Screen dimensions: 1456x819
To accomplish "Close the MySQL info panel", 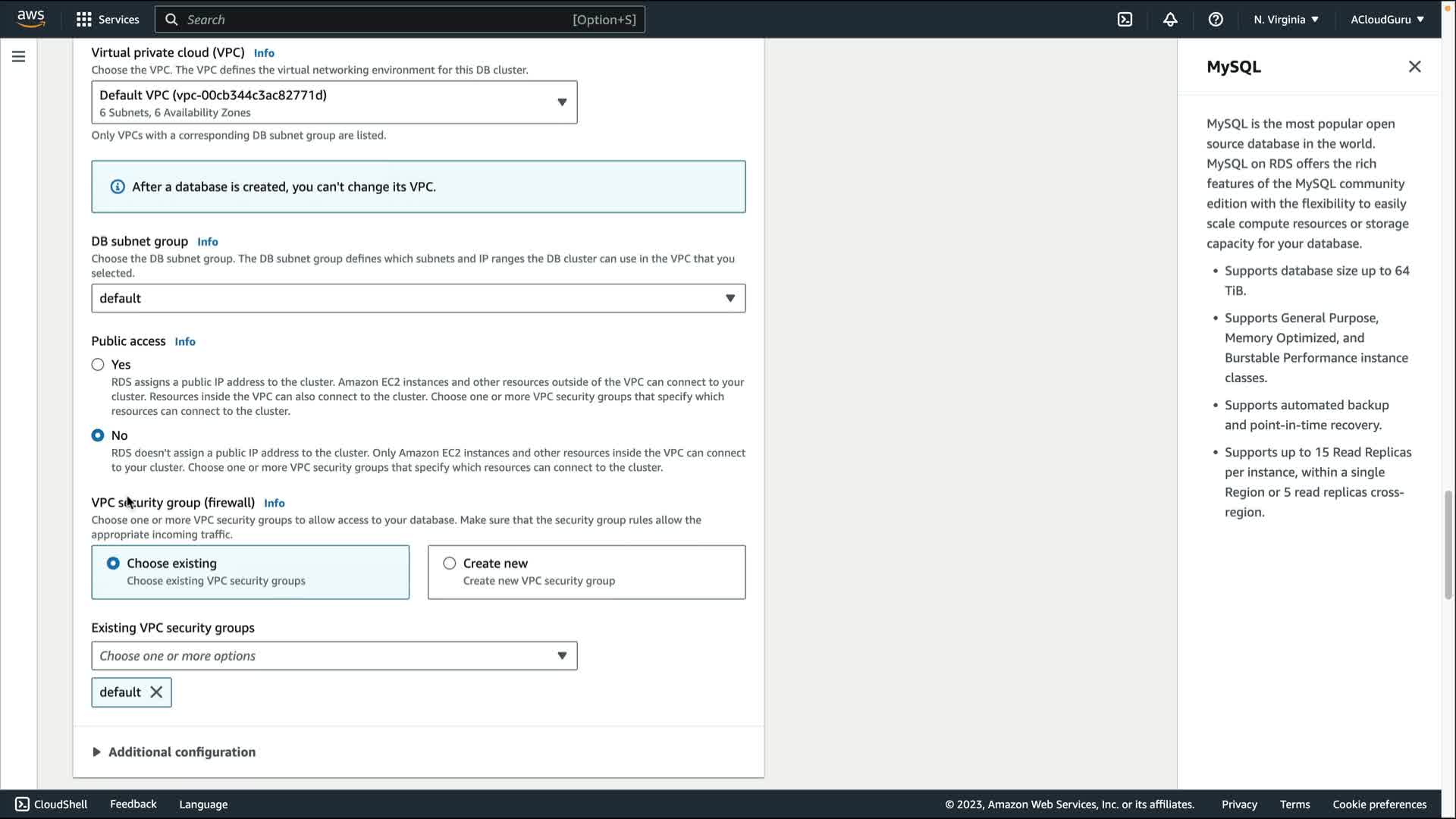I will coord(1414,67).
